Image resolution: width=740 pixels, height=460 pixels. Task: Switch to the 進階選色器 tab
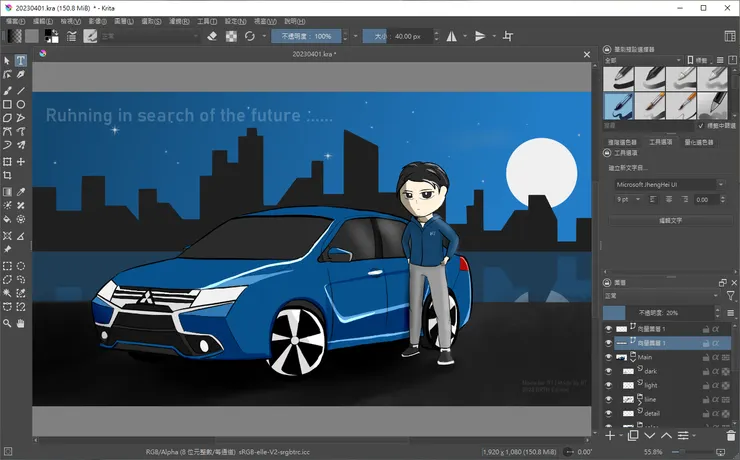pos(623,142)
